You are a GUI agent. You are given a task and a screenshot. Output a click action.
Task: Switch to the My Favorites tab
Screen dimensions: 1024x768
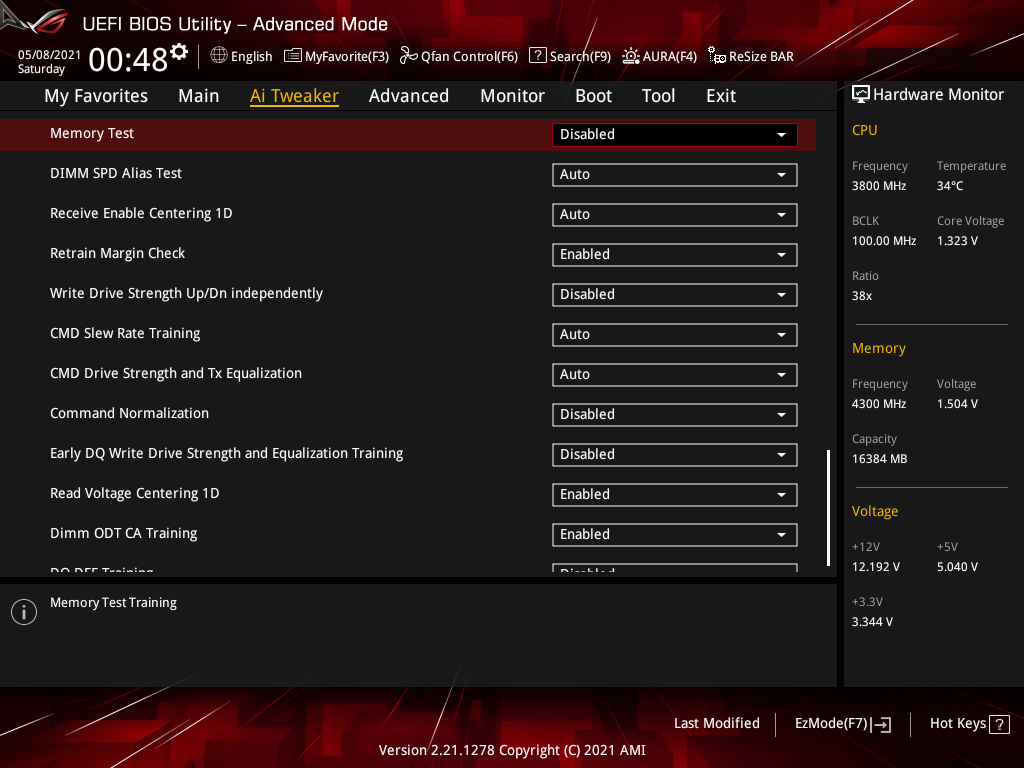pyautogui.click(x=96, y=96)
